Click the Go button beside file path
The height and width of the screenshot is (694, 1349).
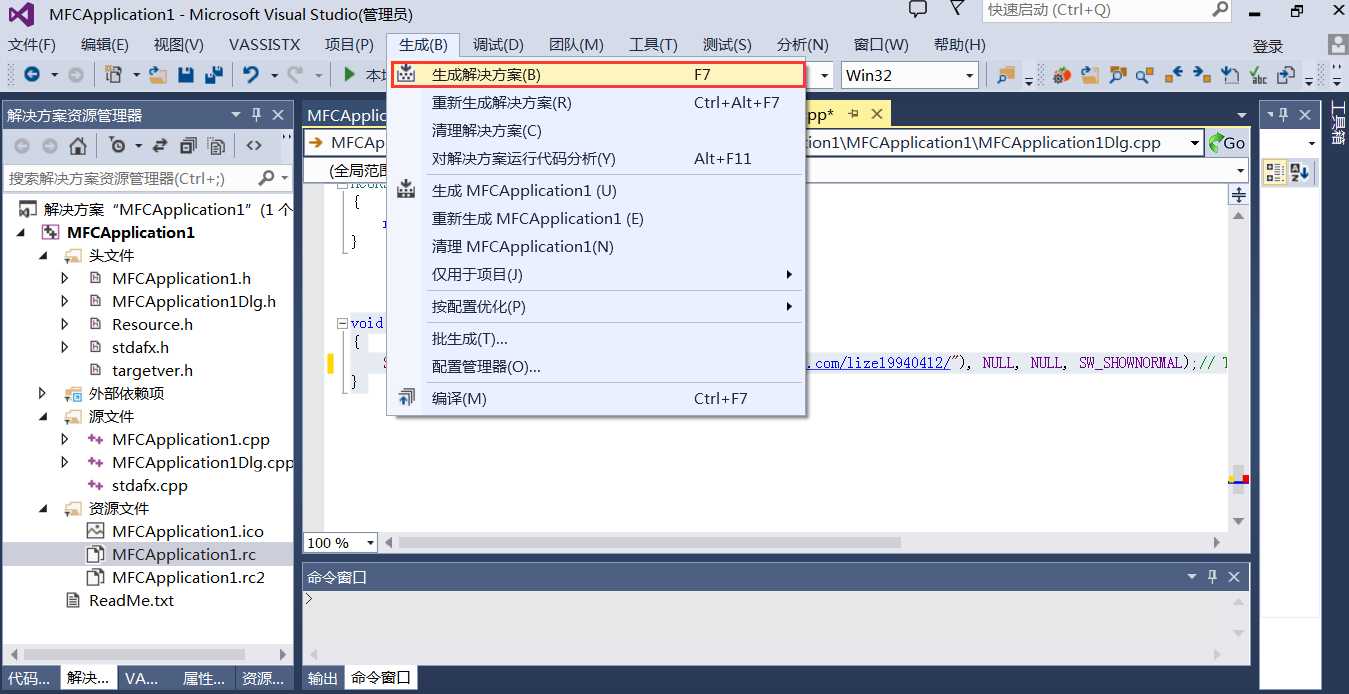(x=1227, y=143)
